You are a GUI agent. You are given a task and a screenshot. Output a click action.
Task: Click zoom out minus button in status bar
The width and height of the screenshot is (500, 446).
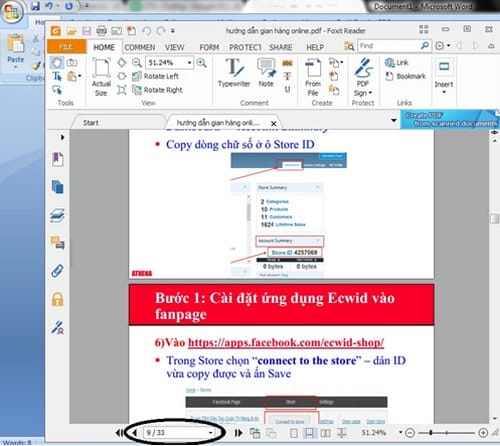pos(410,433)
